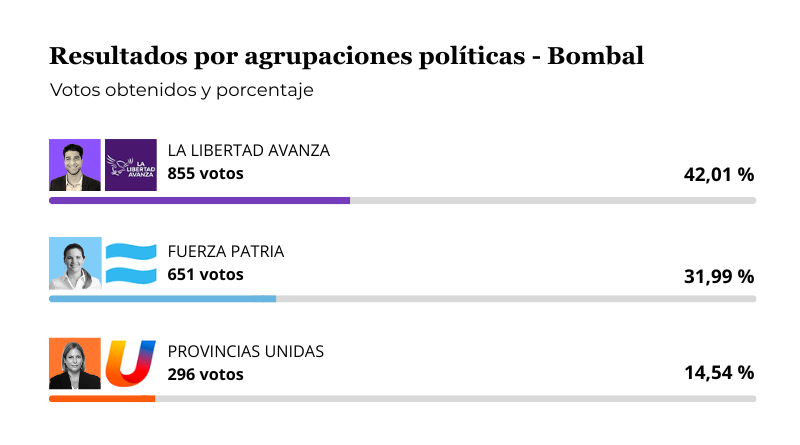Click the Fuerza Patria flag logo

(x=131, y=264)
